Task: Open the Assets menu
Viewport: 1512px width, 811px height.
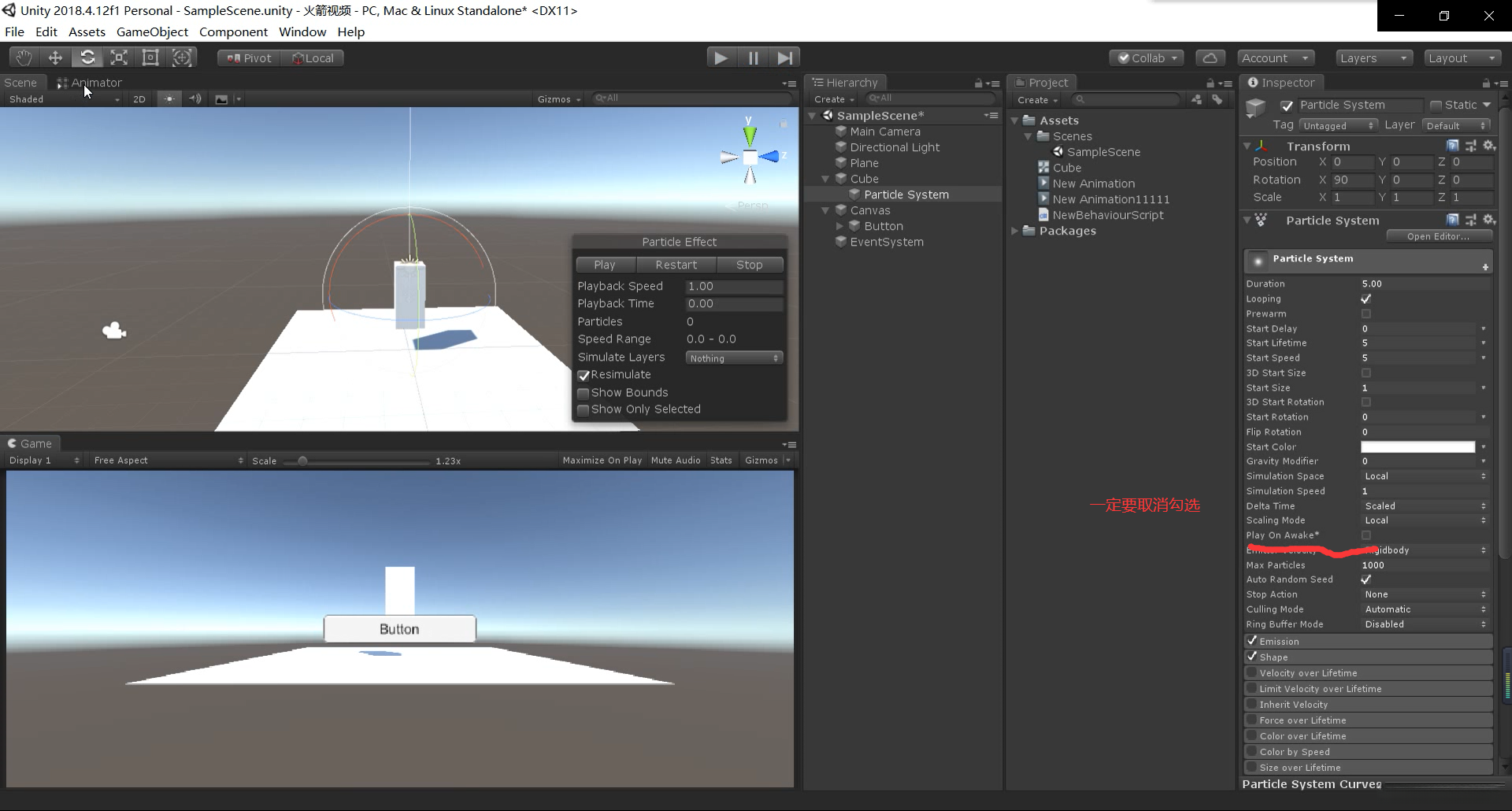Action: click(x=87, y=32)
